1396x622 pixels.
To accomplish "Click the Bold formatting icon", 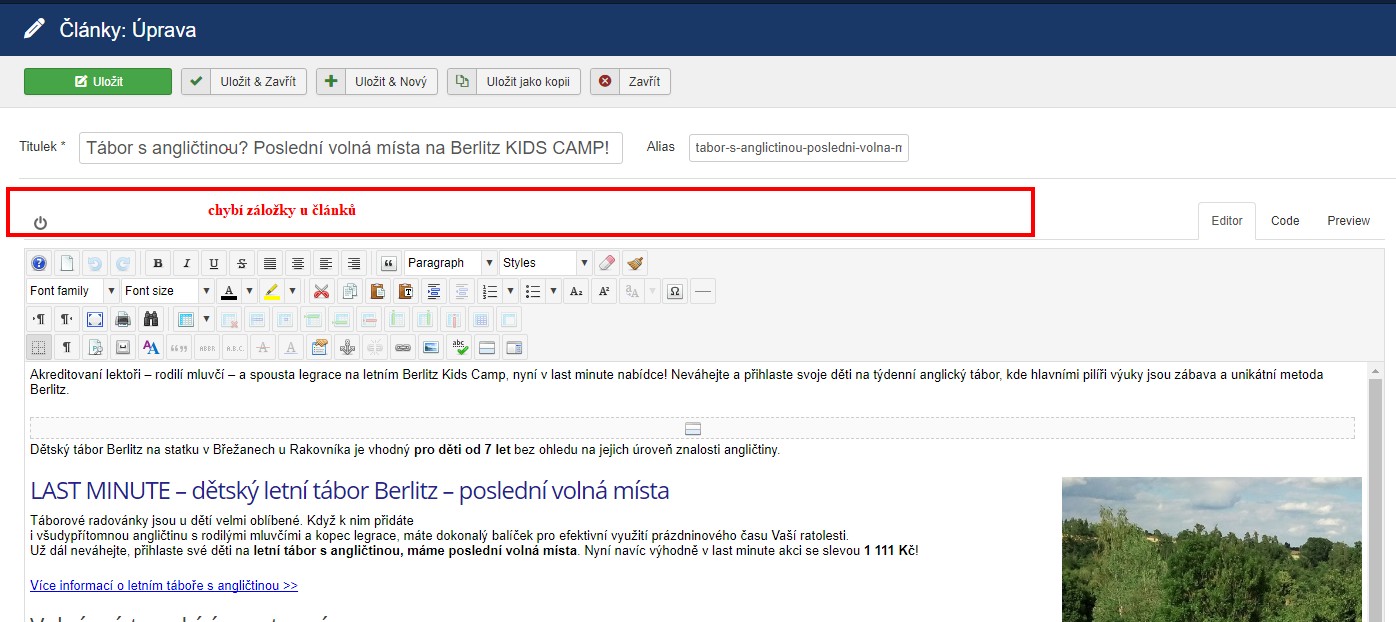I will [158, 263].
